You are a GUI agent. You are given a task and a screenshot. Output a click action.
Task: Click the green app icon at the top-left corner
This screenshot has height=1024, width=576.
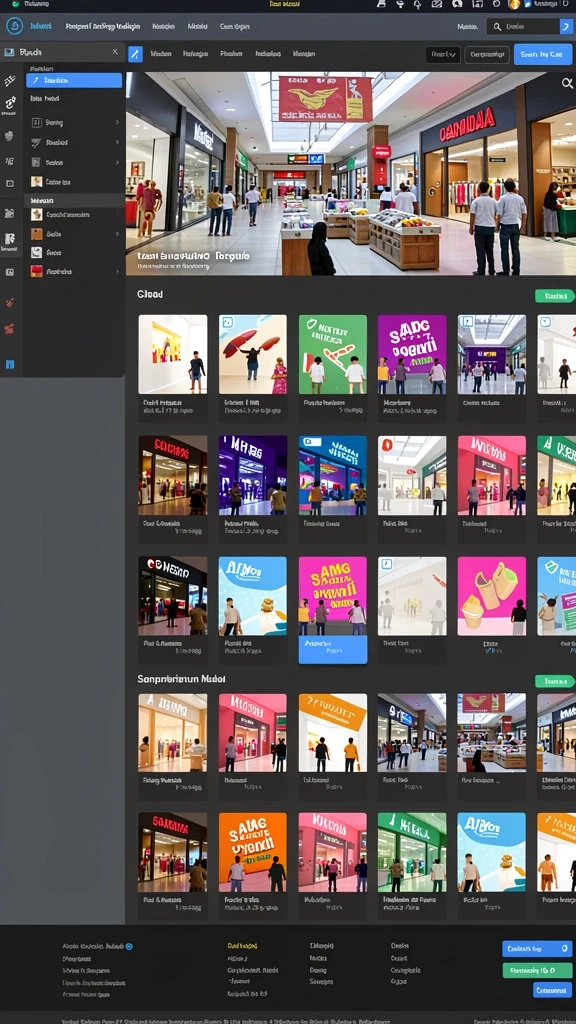(15, 4)
